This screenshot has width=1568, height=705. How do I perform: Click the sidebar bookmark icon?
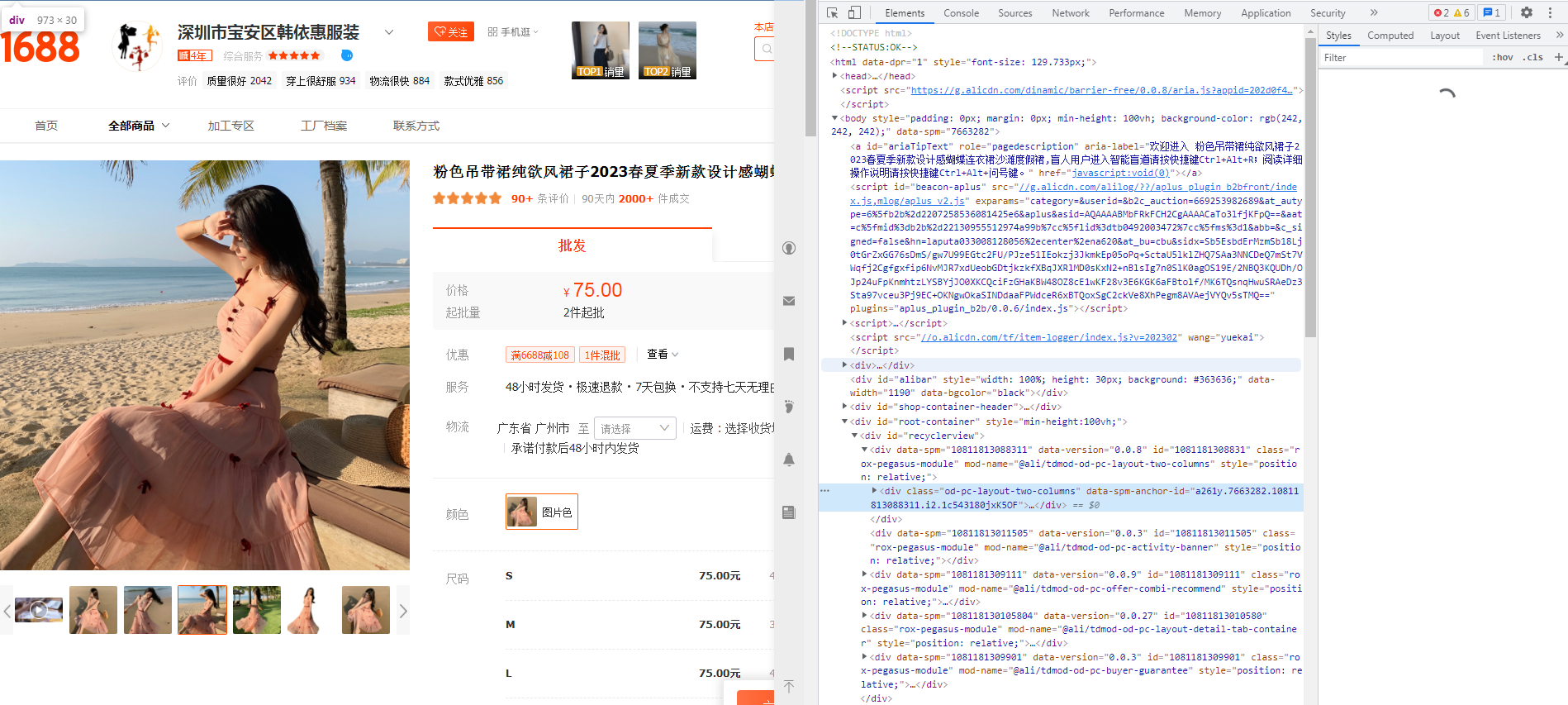pyautogui.click(x=789, y=354)
